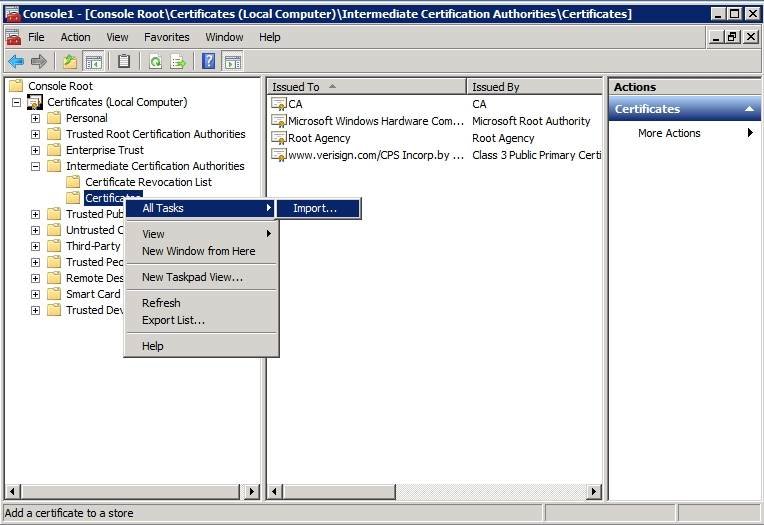Open the Favorites menu
The height and width of the screenshot is (525, 764).
[x=167, y=37]
